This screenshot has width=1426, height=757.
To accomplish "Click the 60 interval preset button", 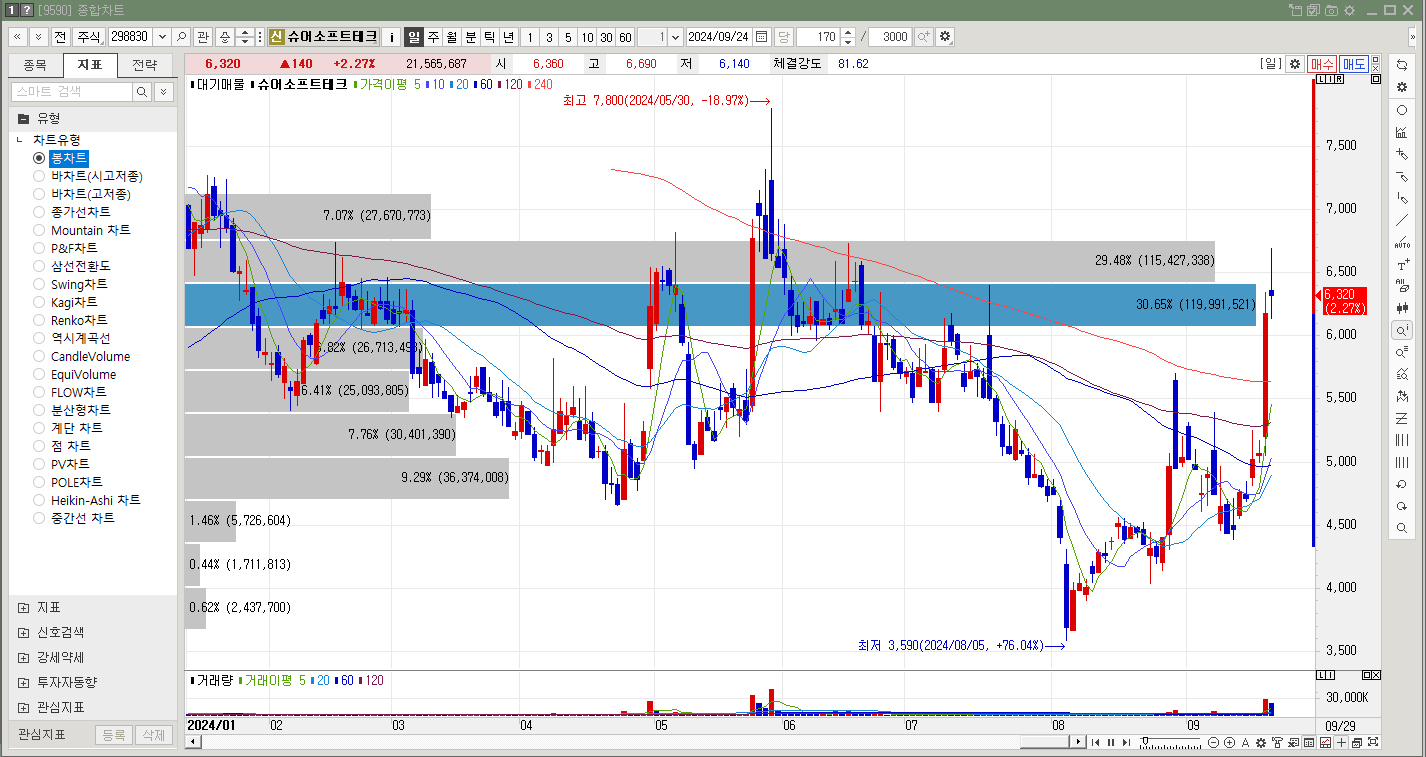I will click(x=625, y=37).
